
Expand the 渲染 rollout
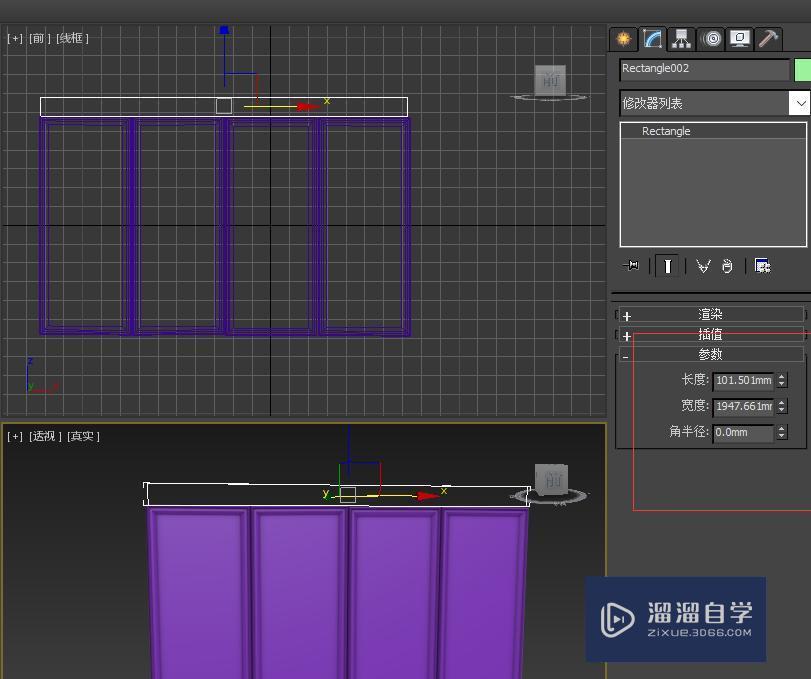pos(710,313)
